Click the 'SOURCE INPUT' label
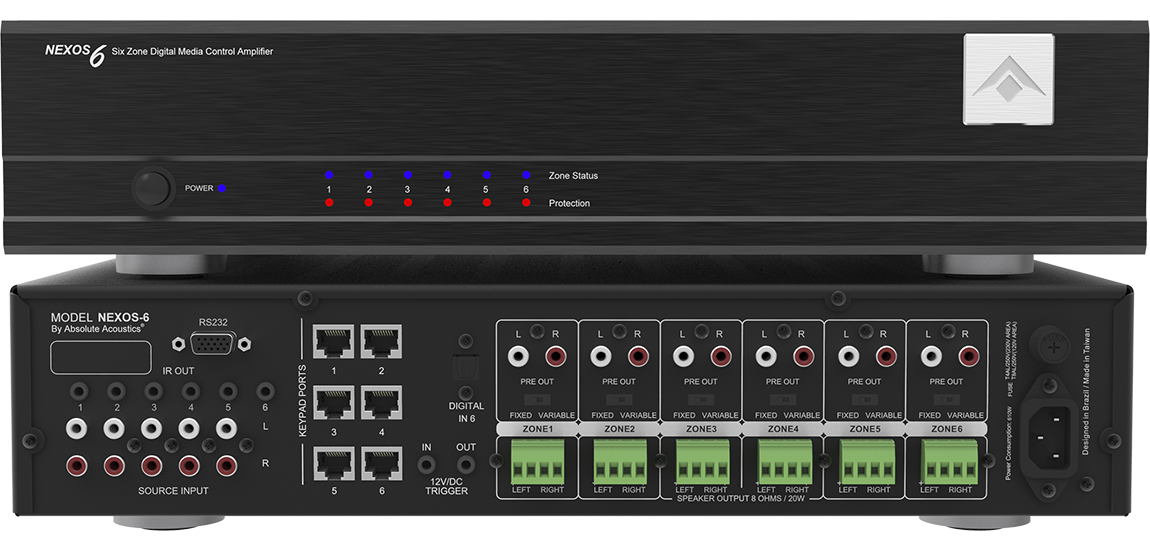This screenshot has width=1150, height=550. click(173, 491)
